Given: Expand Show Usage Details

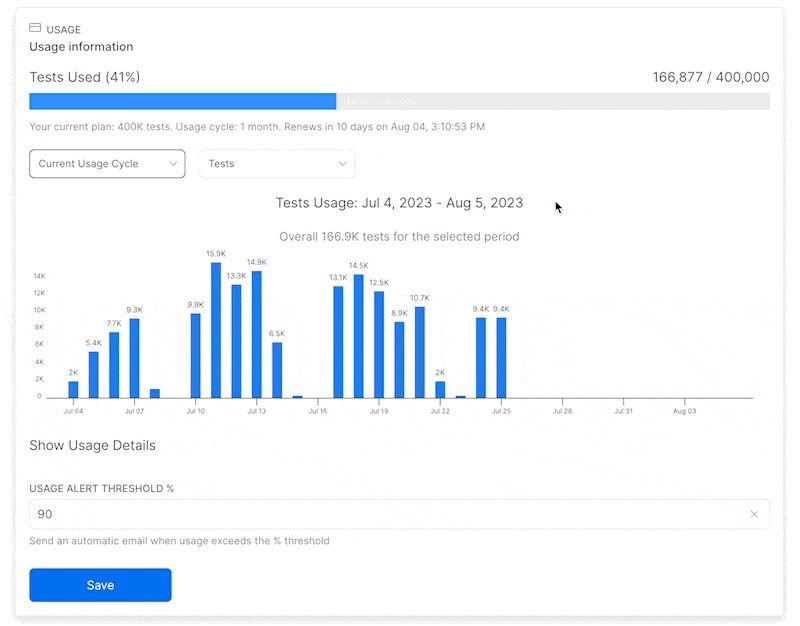Looking at the screenshot, I should tap(92, 445).
